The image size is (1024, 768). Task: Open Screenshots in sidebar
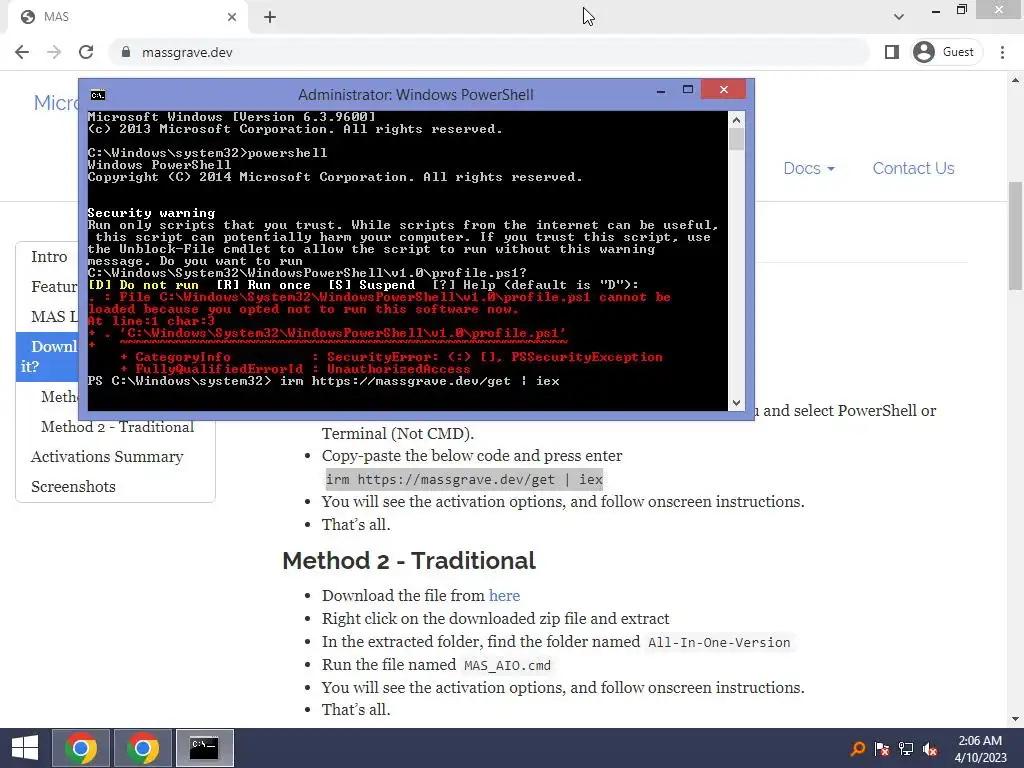click(73, 487)
